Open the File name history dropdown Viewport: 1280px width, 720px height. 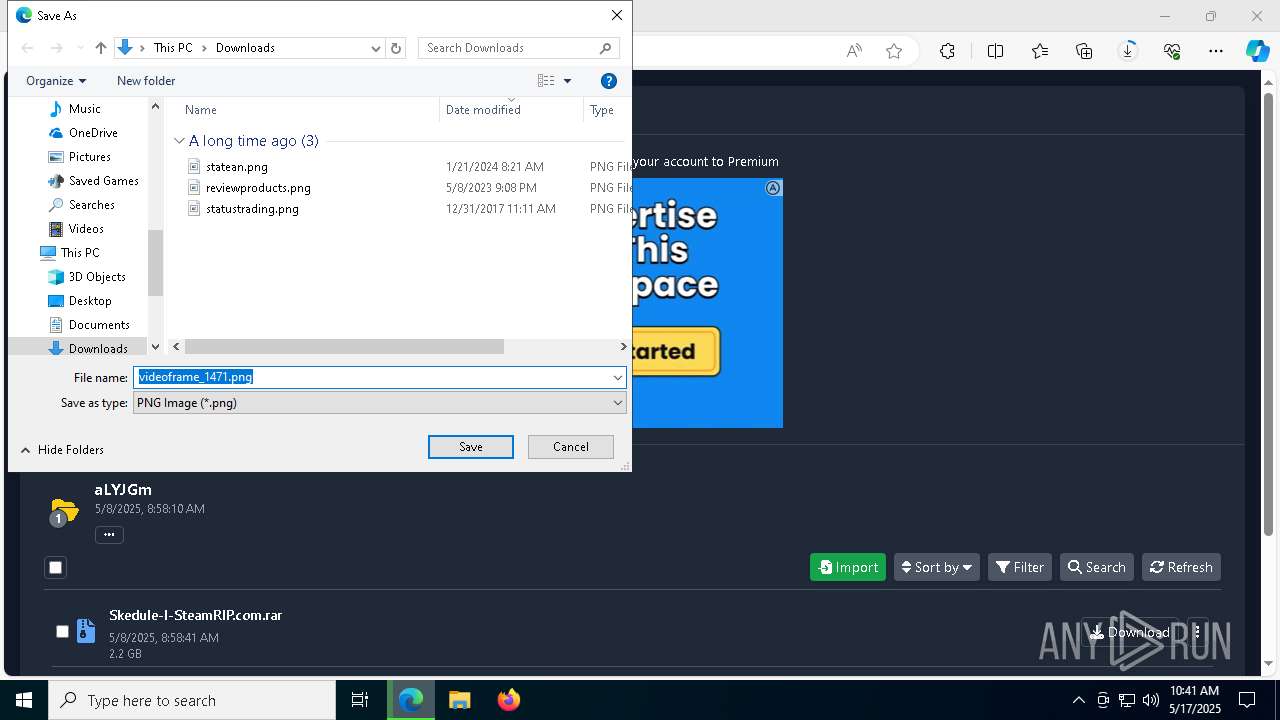click(617, 378)
